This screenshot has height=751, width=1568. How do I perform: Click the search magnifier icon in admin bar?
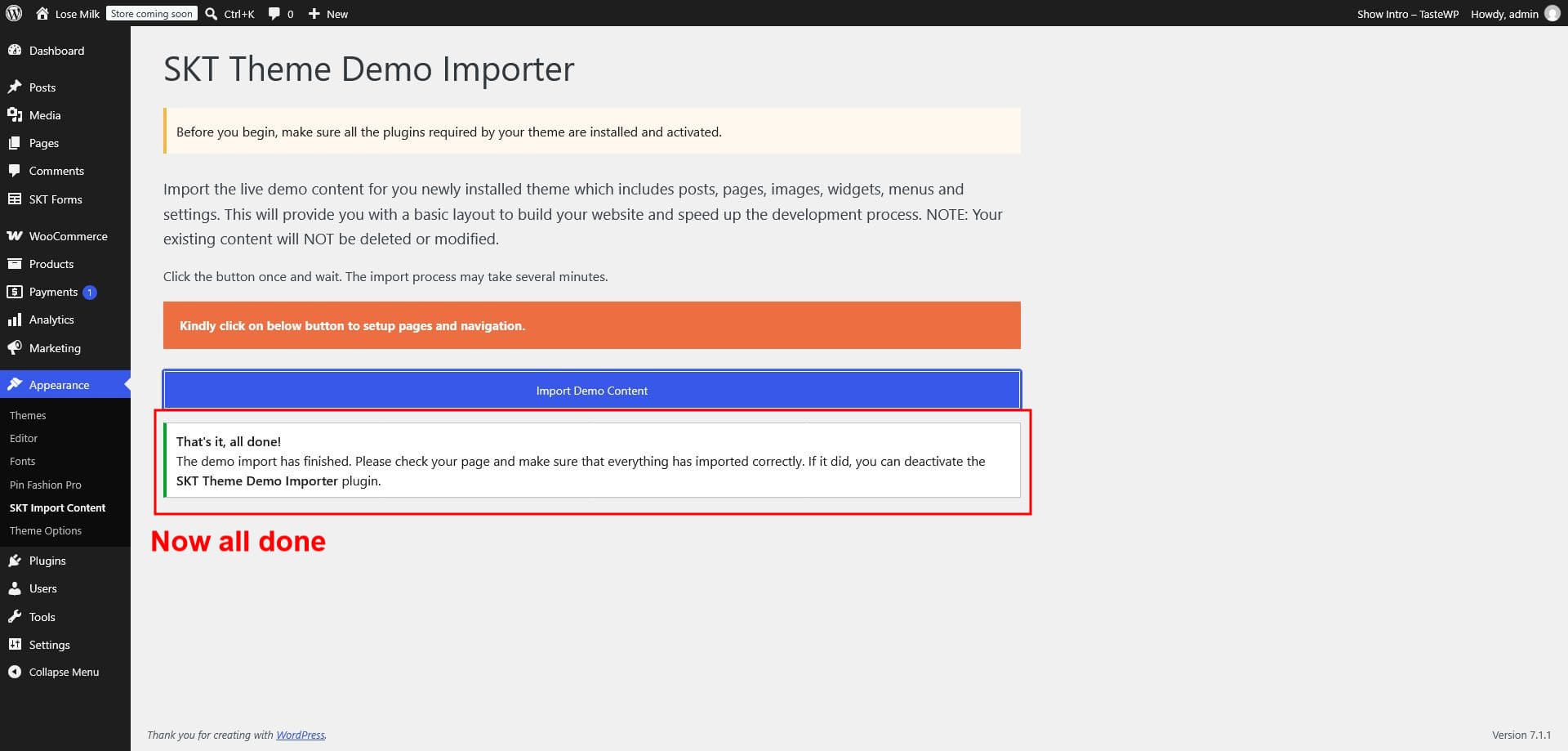(x=212, y=13)
